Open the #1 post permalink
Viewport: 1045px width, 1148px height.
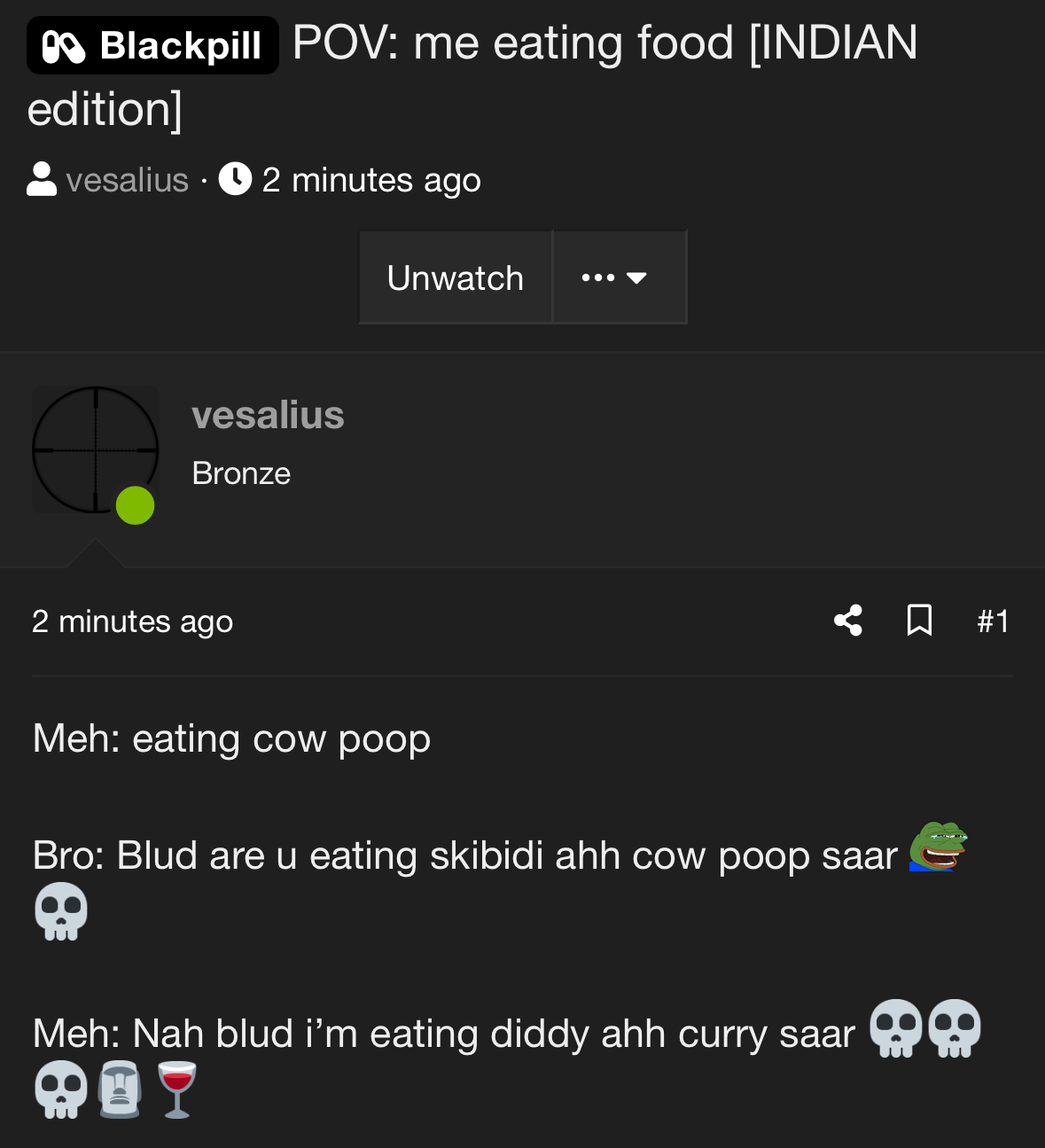993,621
